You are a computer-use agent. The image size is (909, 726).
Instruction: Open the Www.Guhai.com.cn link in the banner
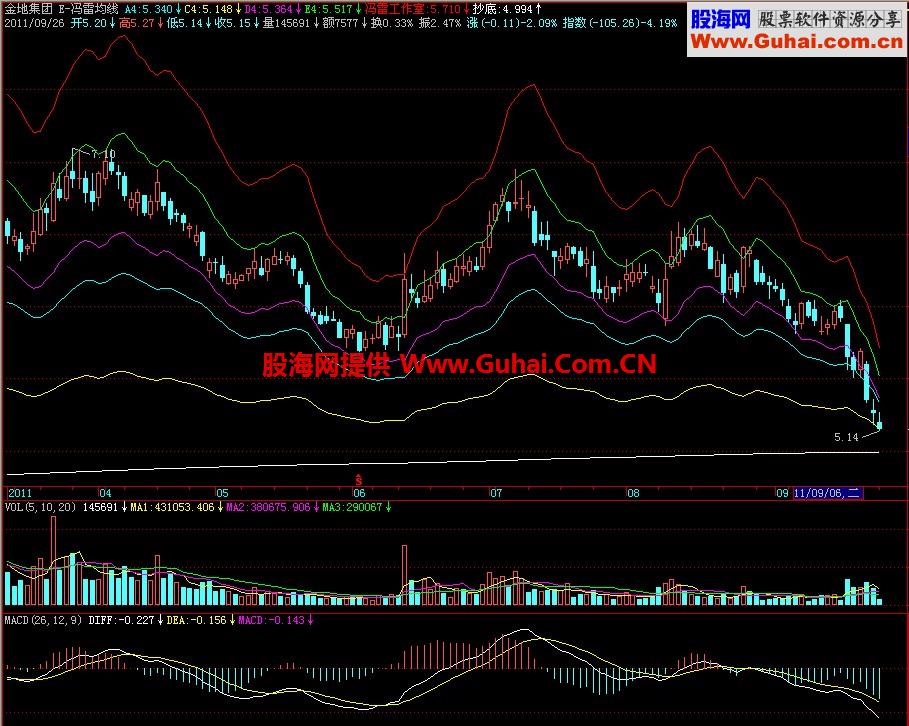coord(797,42)
